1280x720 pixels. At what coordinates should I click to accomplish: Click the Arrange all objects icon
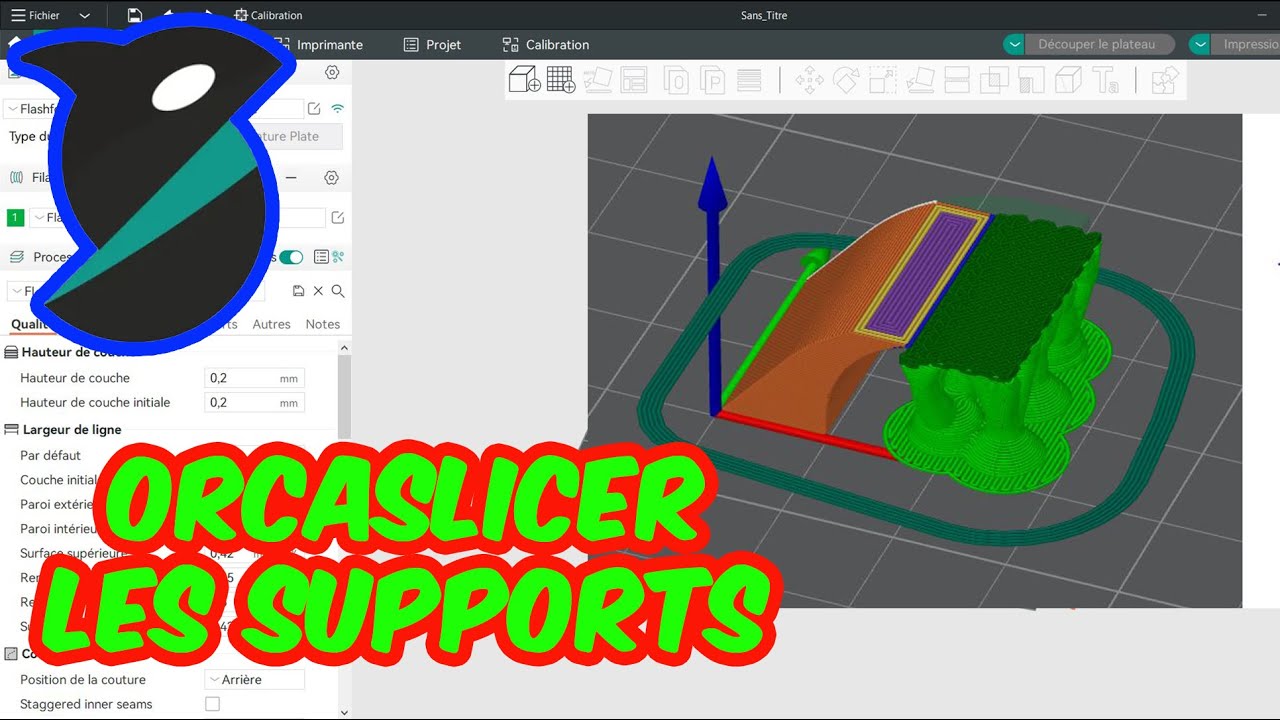[634, 80]
